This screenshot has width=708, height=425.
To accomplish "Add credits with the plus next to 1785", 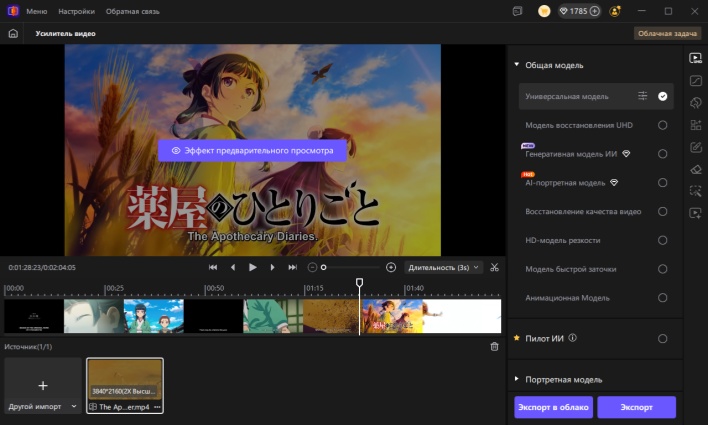I will point(595,11).
